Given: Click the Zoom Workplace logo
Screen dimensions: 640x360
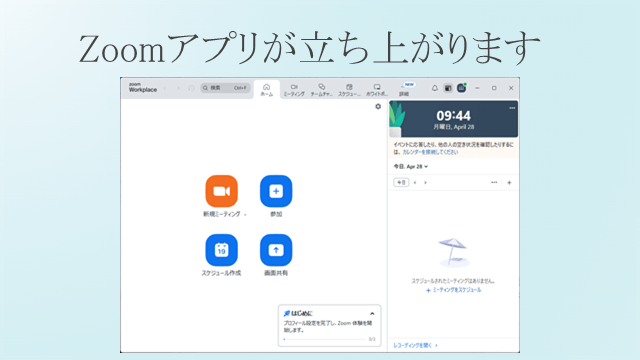Looking at the screenshot, I should 142,87.
